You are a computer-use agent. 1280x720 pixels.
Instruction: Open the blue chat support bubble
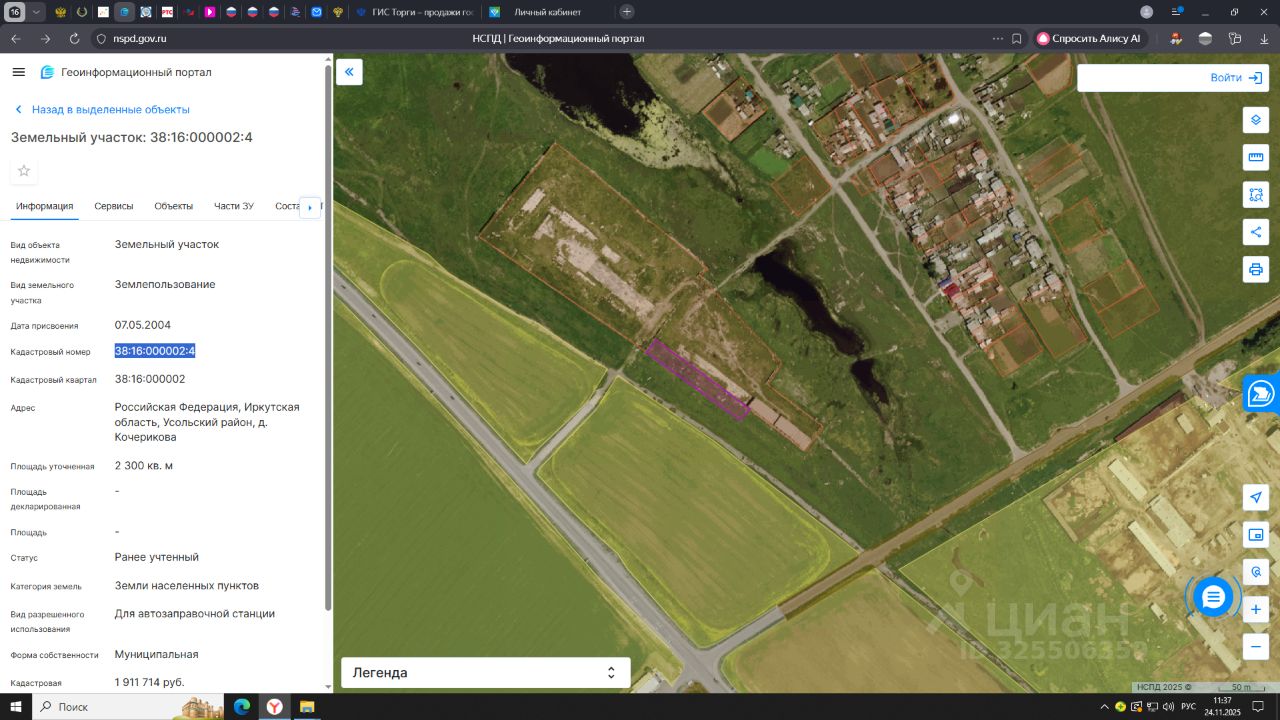(1213, 597)
